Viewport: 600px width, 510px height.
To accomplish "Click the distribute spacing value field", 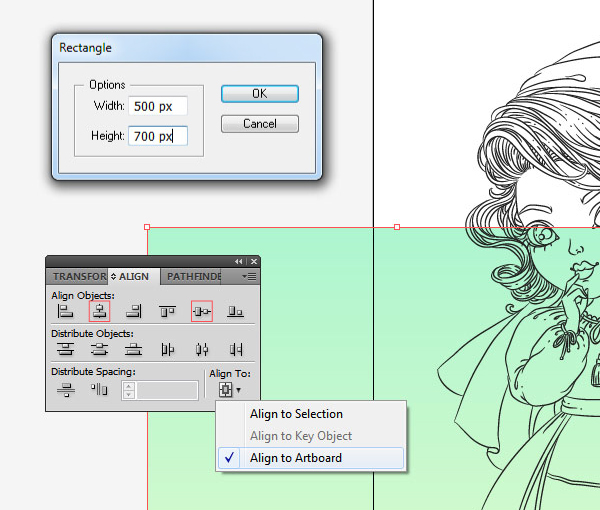I will tap(167, 391).
